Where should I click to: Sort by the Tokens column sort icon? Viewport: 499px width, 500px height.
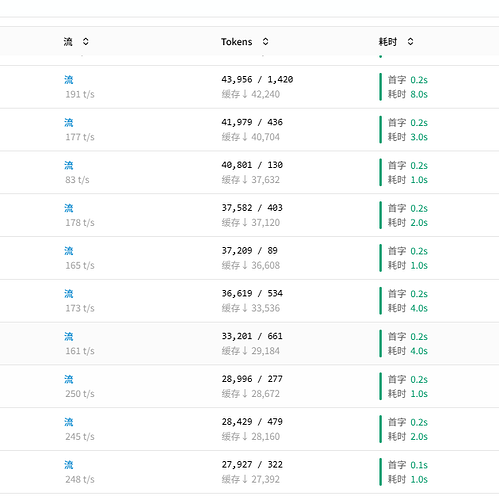click(265, 42)
